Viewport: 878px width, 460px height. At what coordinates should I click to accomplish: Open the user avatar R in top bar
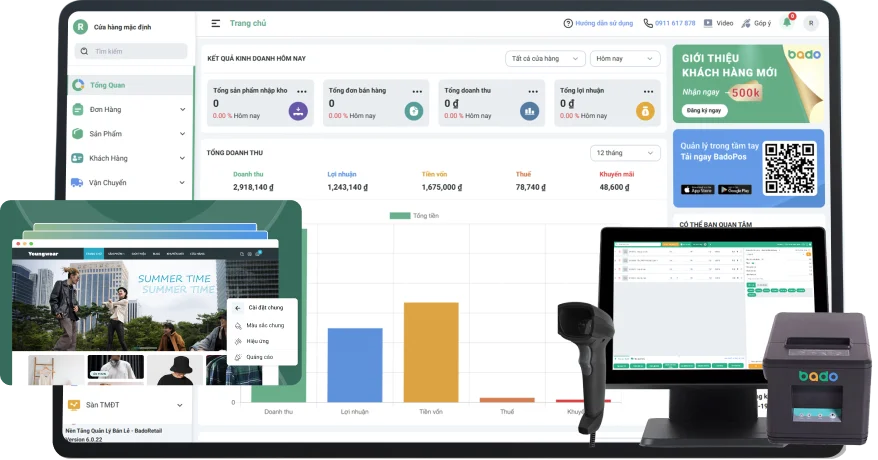[x=811, y=24]
